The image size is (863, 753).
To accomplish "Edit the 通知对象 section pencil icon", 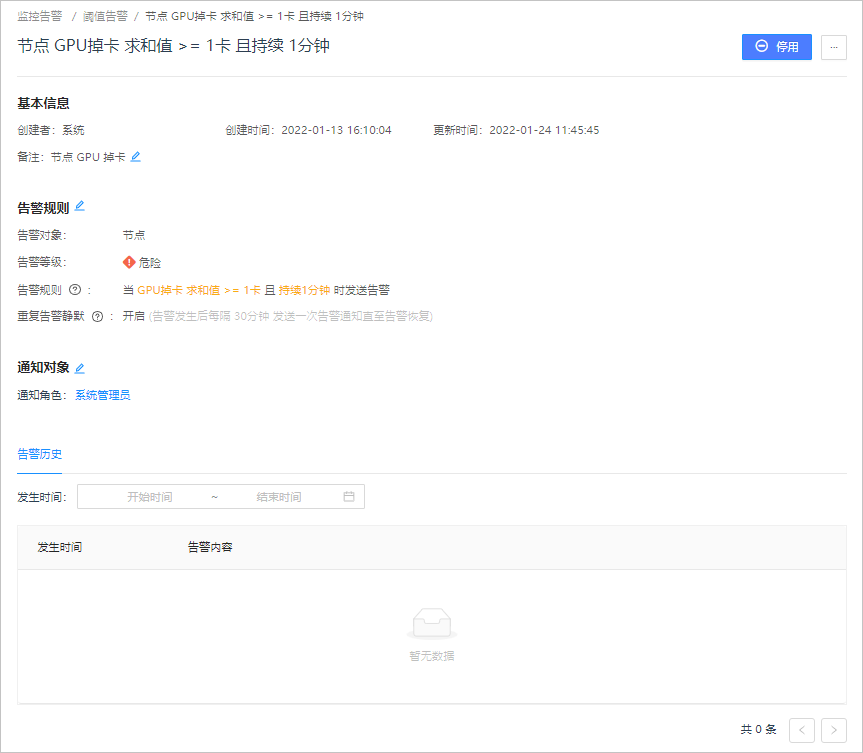I will [x=79, y=368].
